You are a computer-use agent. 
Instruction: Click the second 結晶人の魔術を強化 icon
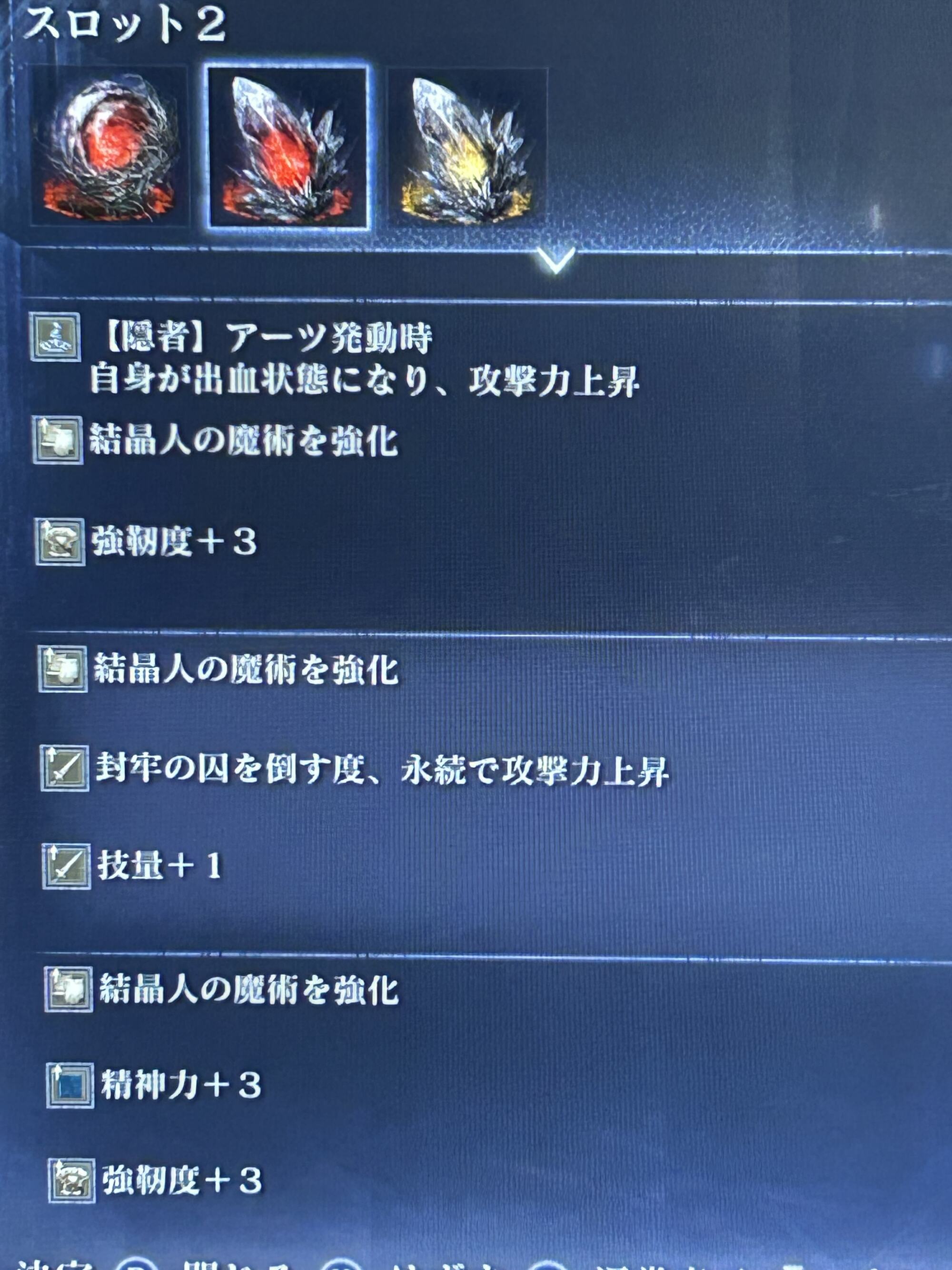click(x=62, y=669)
